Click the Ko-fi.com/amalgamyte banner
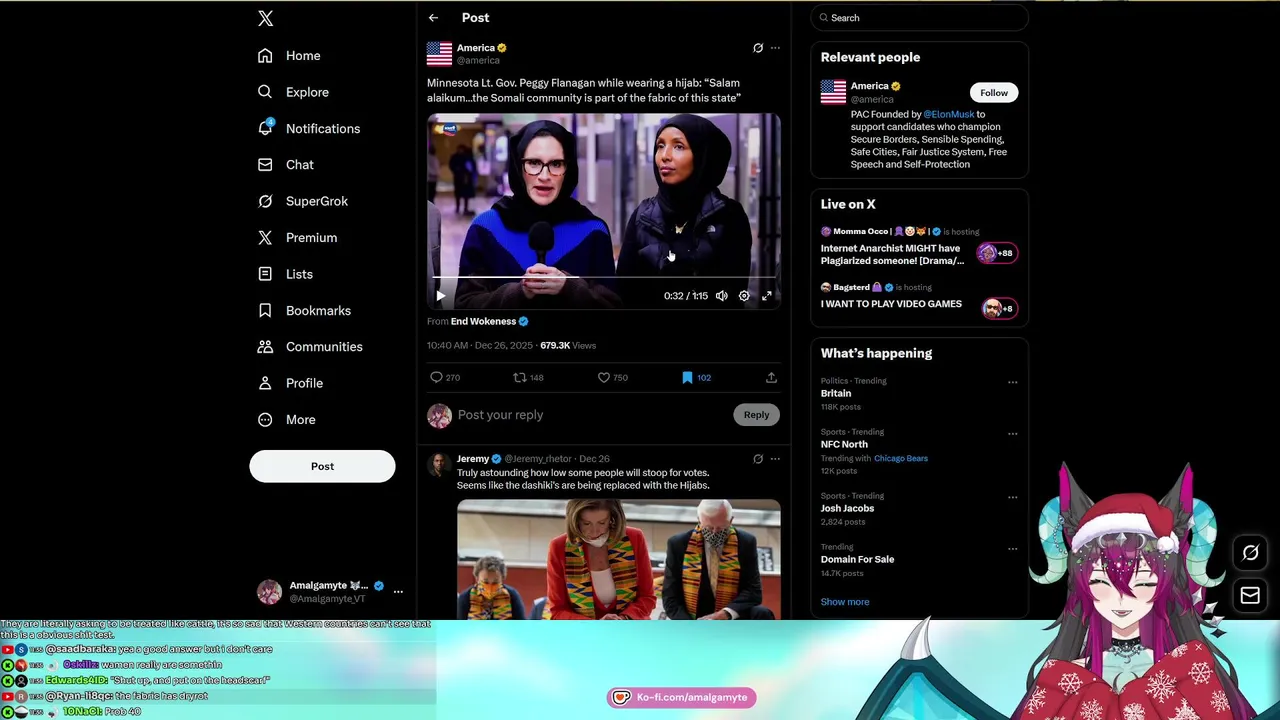 681,698
